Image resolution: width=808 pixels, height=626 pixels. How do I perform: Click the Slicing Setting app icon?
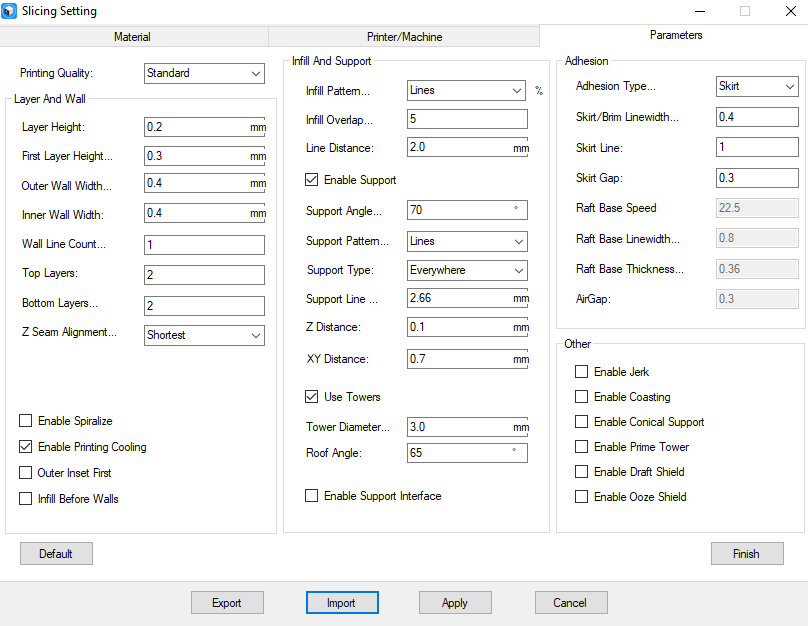coord(11,11)
